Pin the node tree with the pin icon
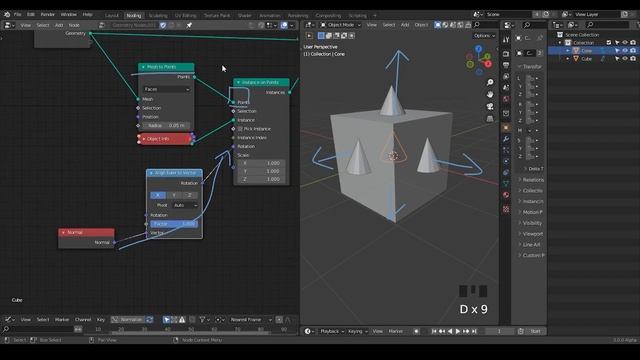 (189, 25)
